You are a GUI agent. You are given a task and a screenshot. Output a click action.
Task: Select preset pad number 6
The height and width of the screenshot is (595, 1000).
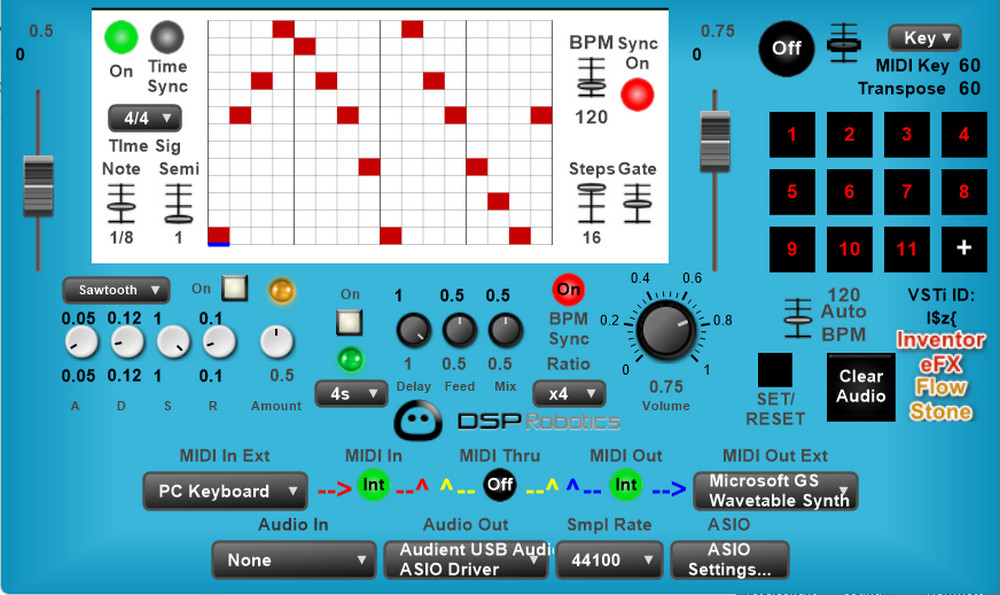[x=849, y=191]
